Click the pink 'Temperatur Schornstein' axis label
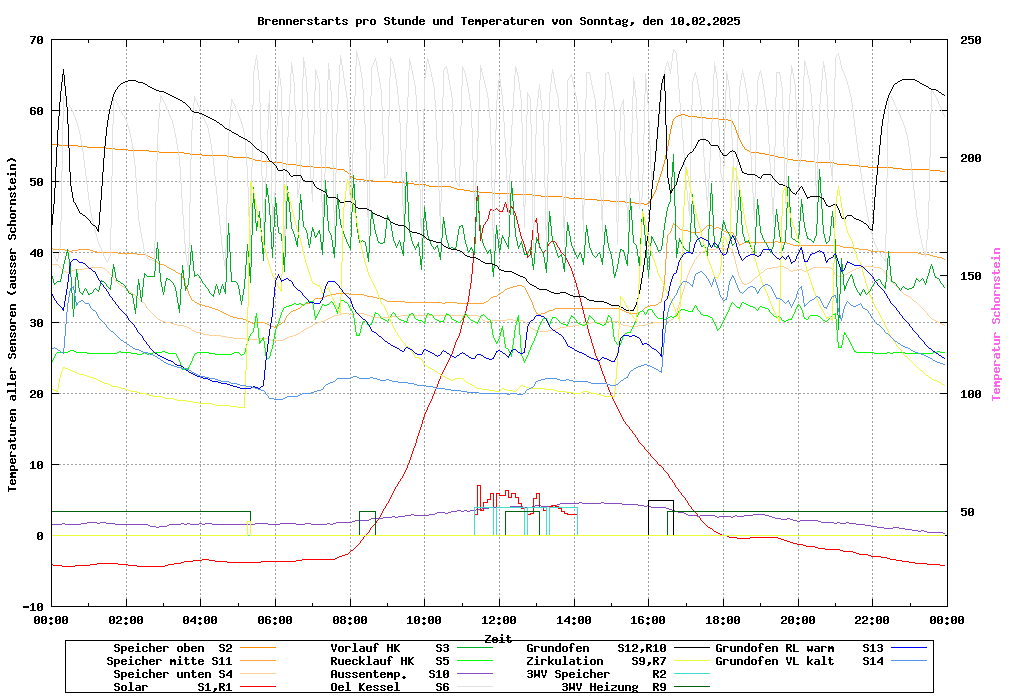 coord(996,324)
